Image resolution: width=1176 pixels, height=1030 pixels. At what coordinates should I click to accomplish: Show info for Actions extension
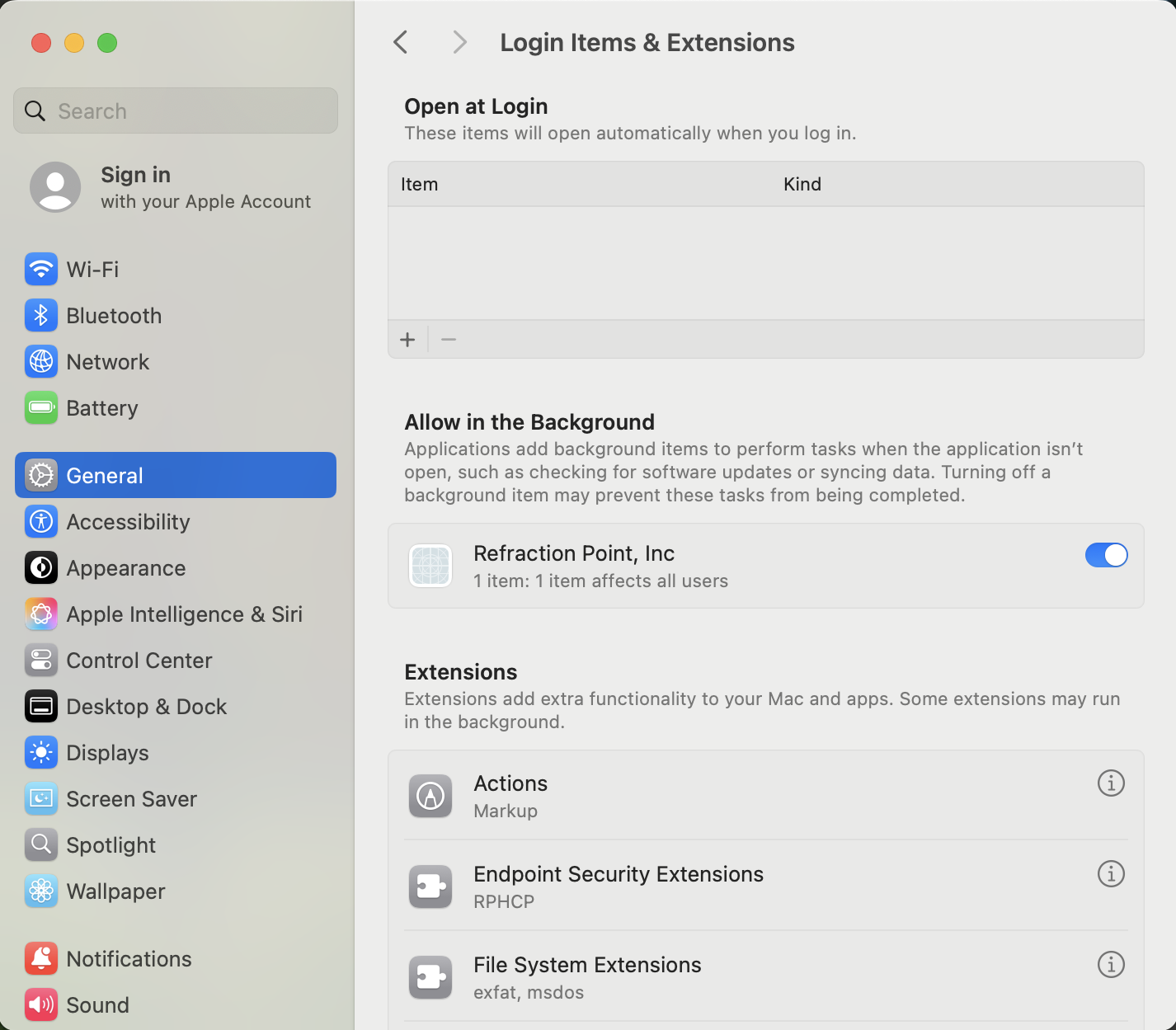(1111, 783)
